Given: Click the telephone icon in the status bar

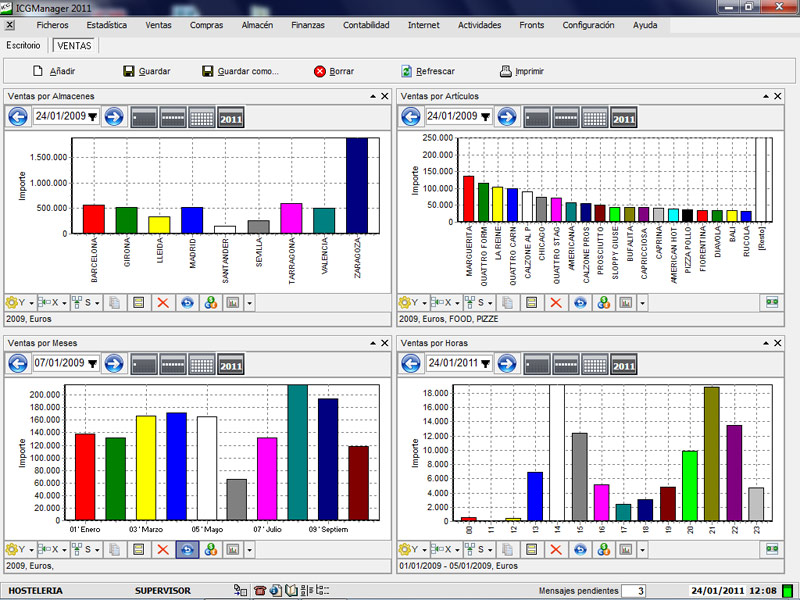Looking at the screenshot, I should click(x=260, y=591).
